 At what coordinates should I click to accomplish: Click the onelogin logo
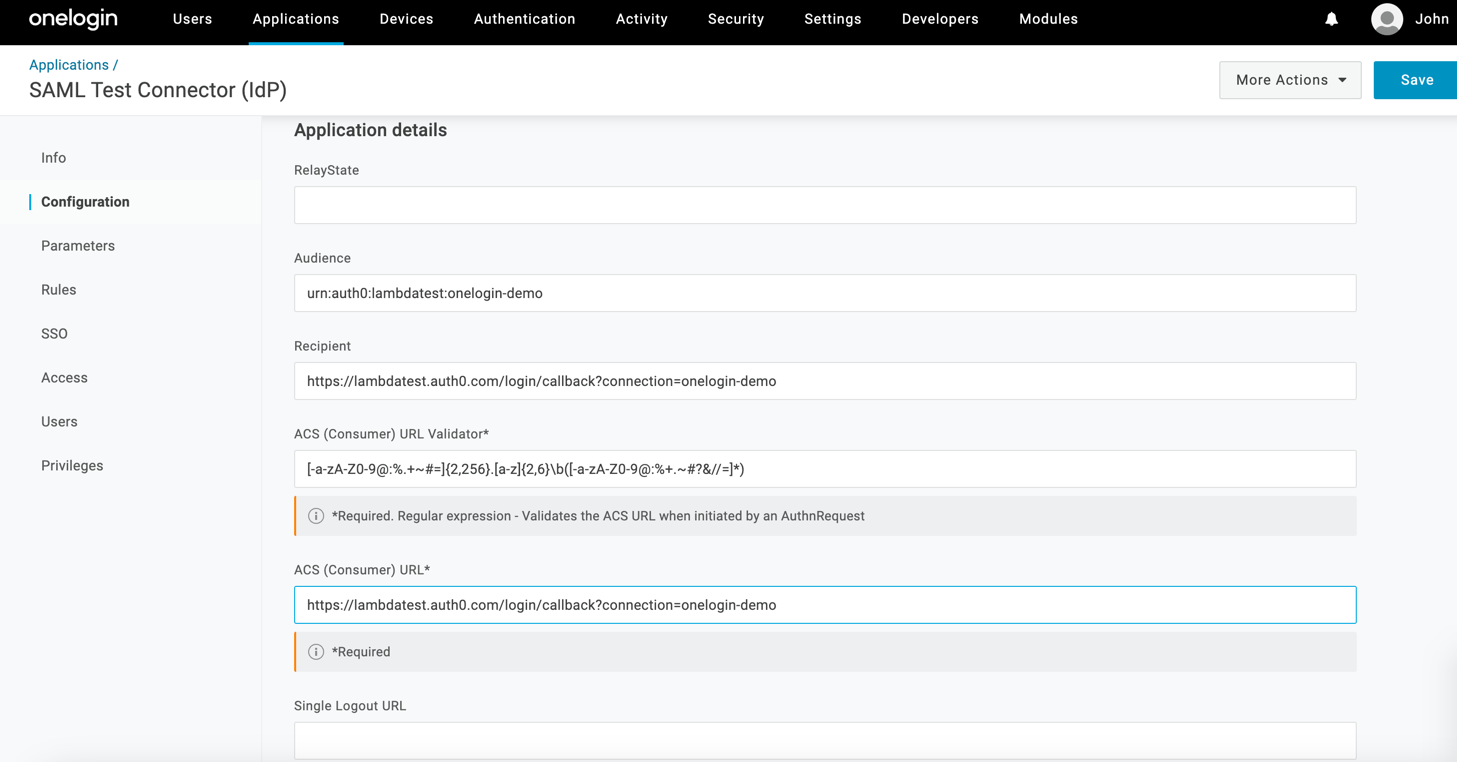[73, 19]
